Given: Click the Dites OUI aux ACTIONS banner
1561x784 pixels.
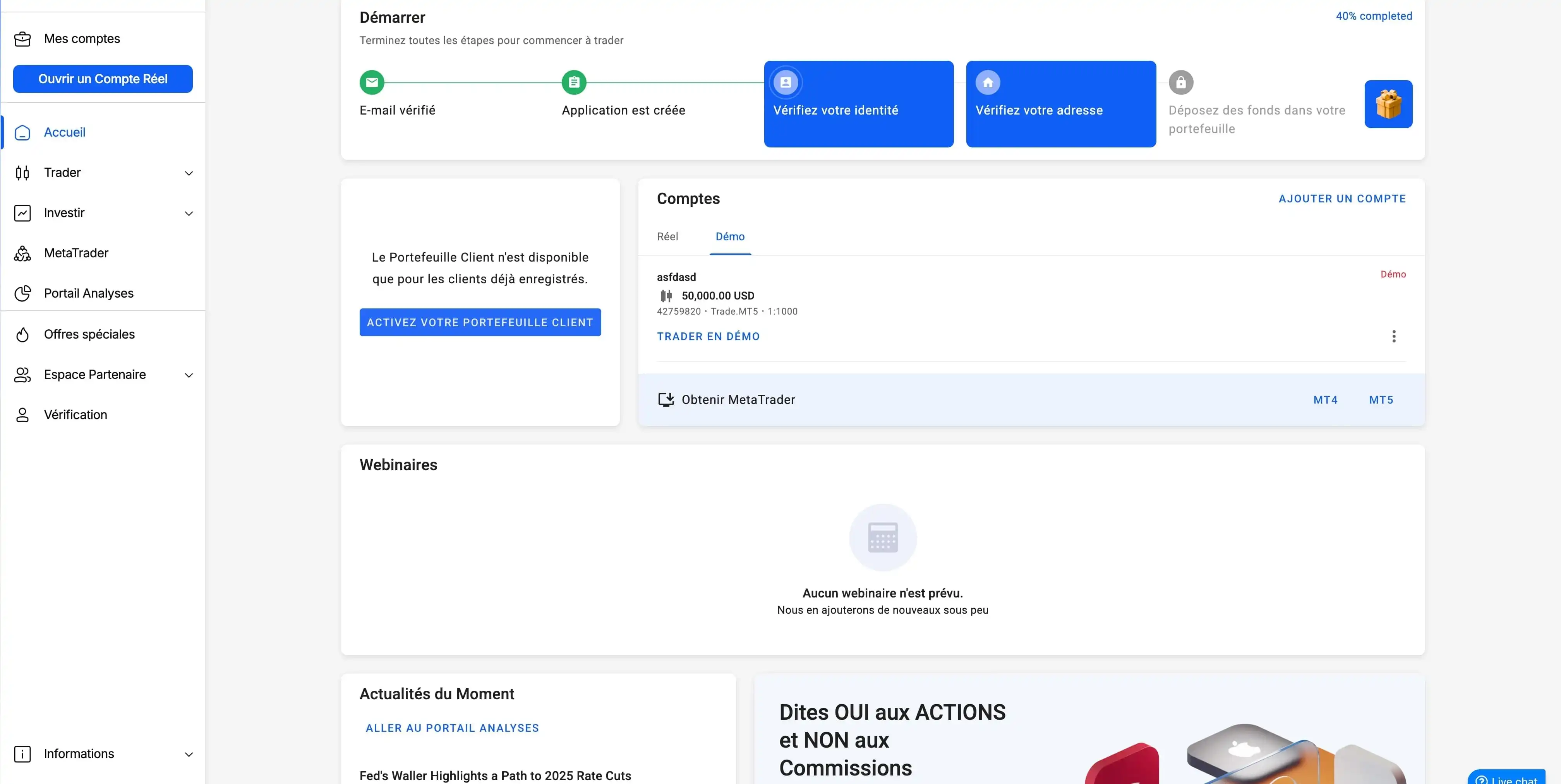Looking at the screenshot, I should point(1089,729).
